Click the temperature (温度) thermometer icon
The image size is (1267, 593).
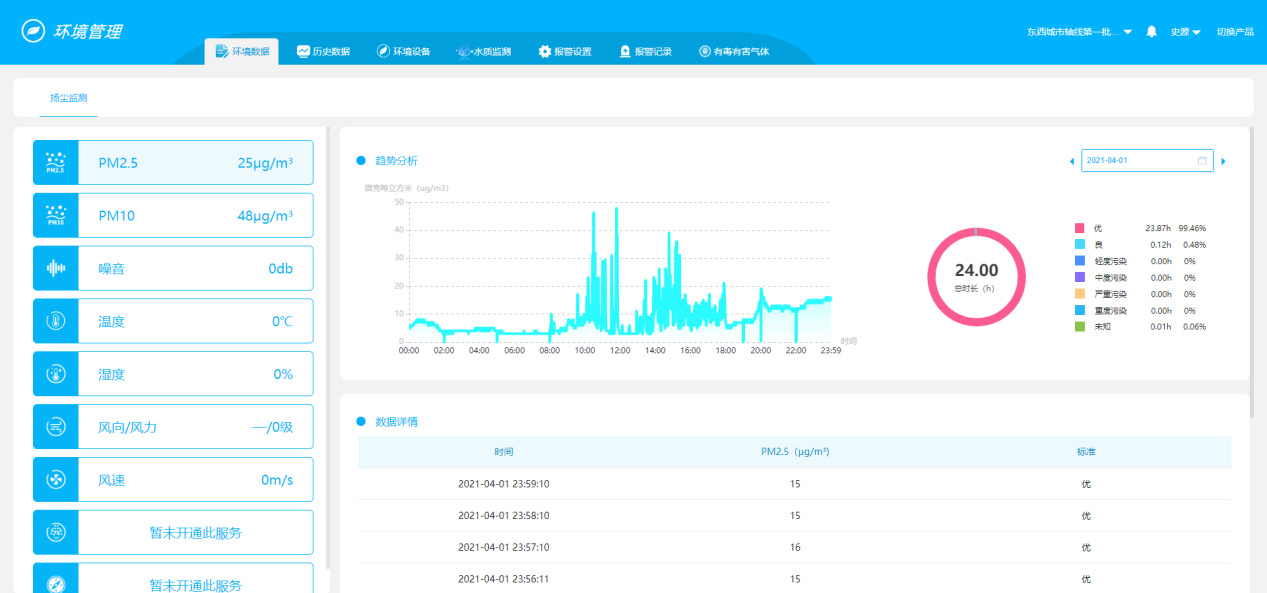(x=56, y=321)
